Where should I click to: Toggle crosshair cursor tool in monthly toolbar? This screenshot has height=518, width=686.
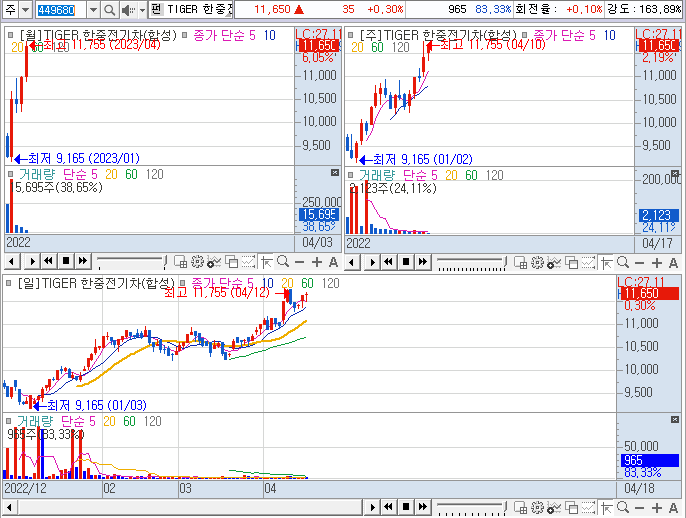click(266, 262)
